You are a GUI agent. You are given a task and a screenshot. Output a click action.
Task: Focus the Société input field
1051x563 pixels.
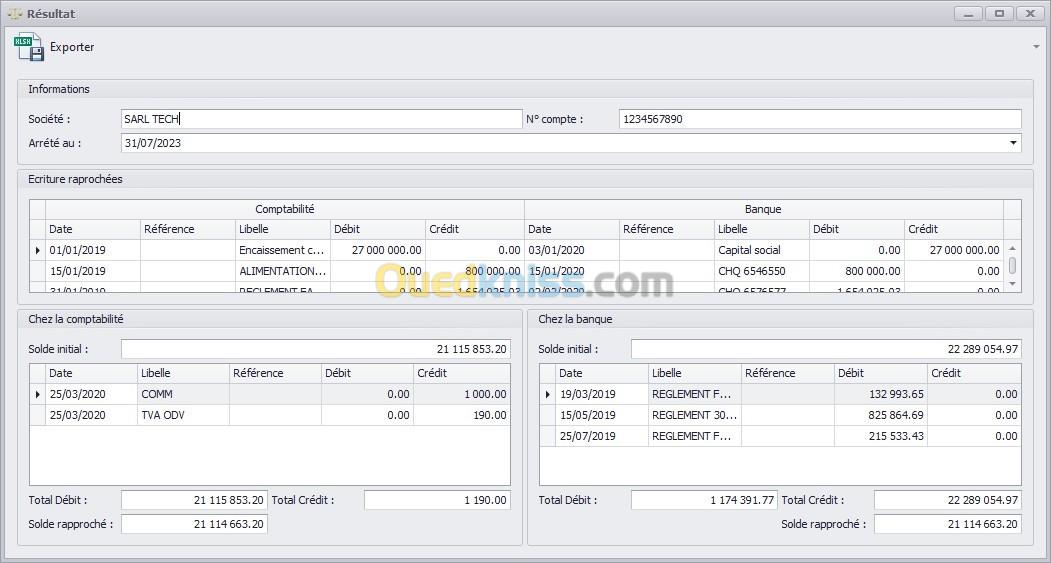tap(320, 119)
